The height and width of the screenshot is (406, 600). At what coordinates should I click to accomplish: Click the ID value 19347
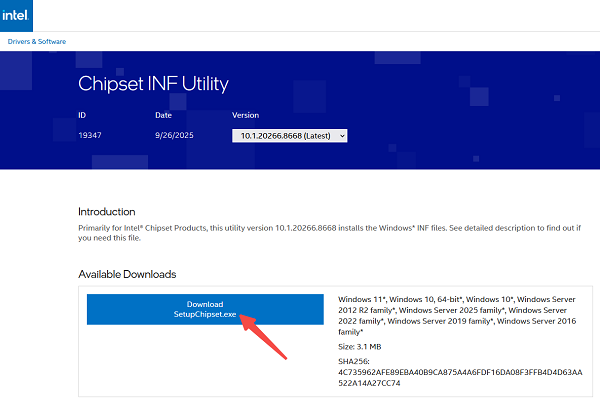click(x=90, y=135)
